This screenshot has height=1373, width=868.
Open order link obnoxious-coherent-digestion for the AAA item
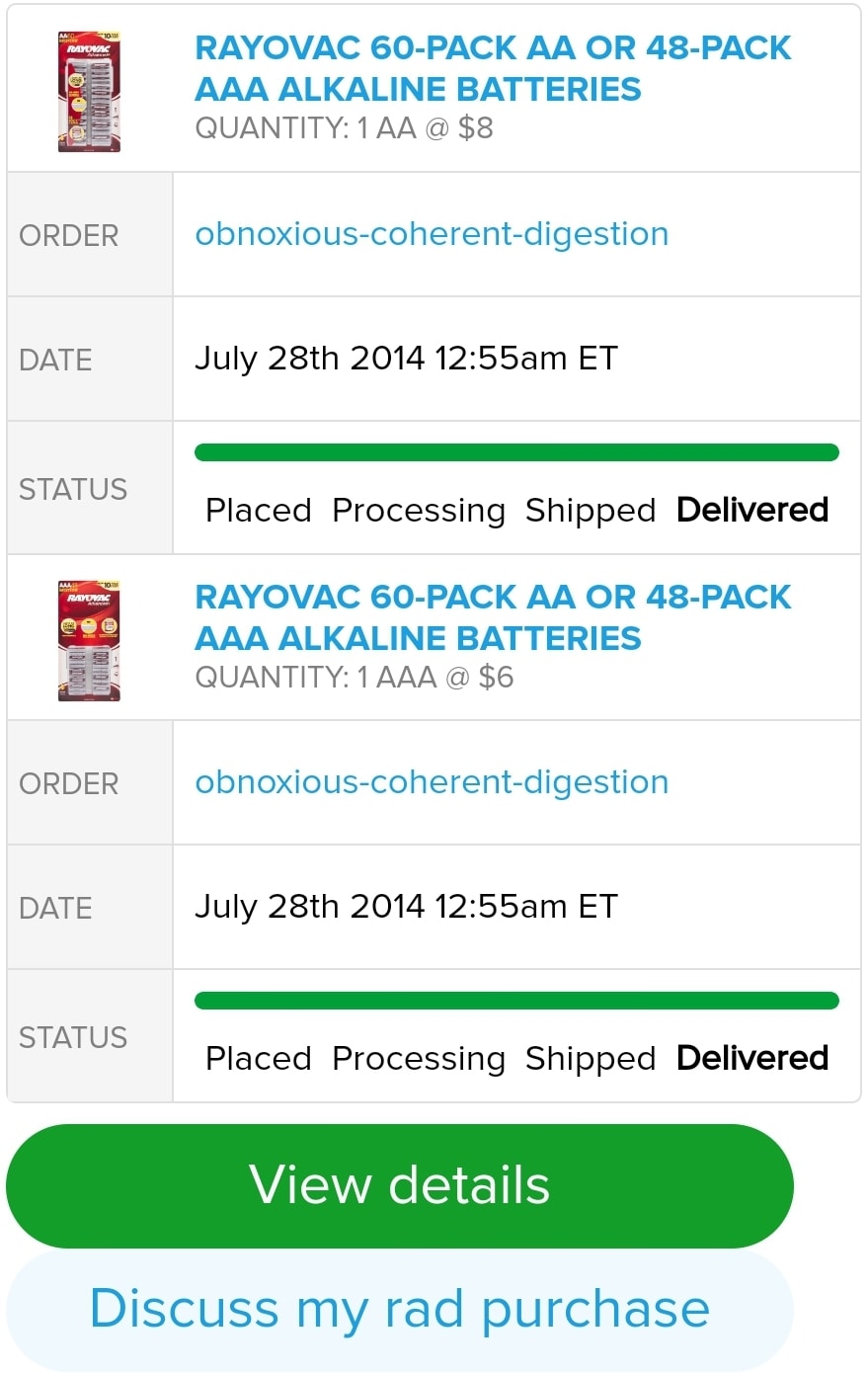(x=432, y=782)
